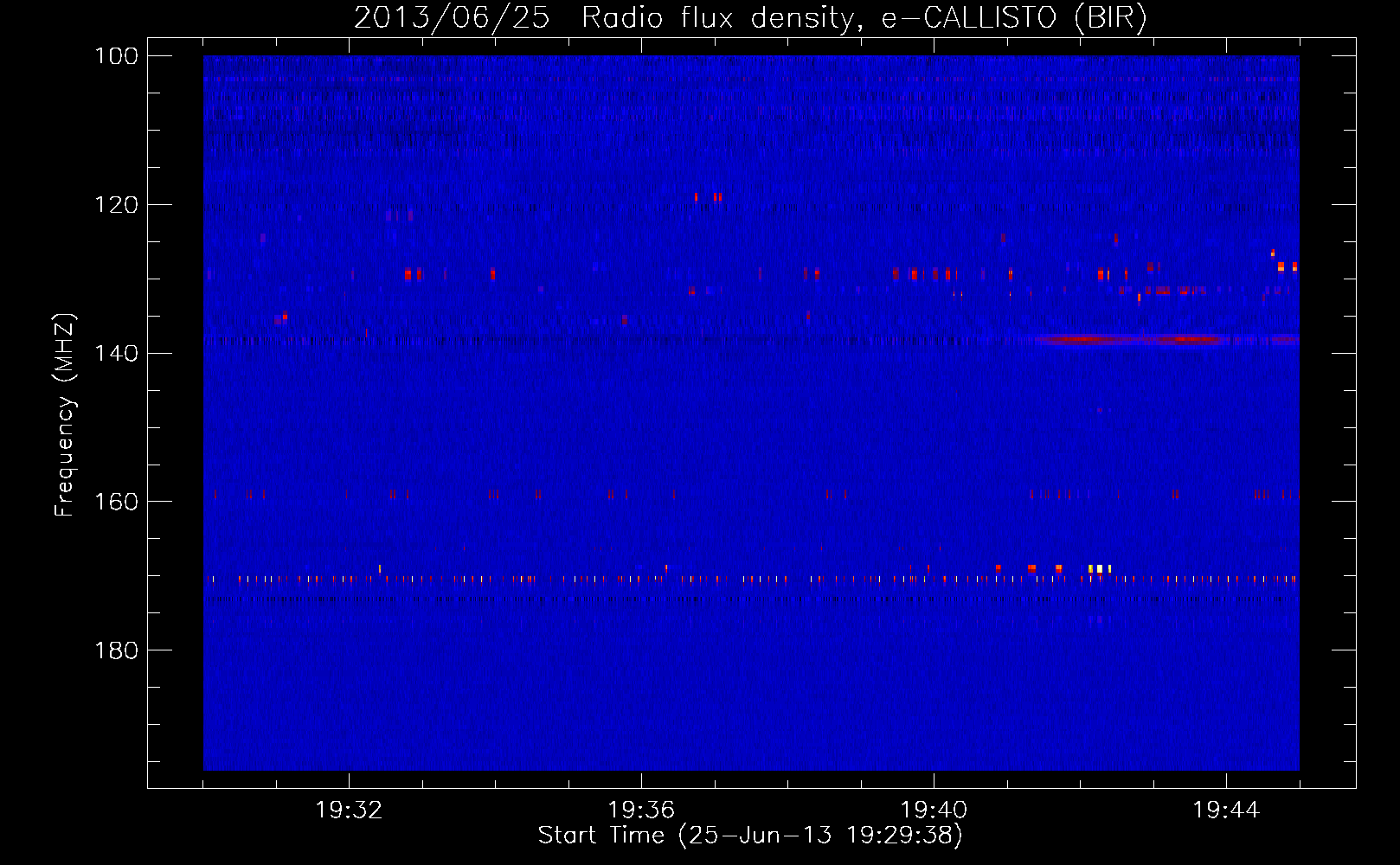Click the yellow-white burst near 169 MHz

[1099, 568]
